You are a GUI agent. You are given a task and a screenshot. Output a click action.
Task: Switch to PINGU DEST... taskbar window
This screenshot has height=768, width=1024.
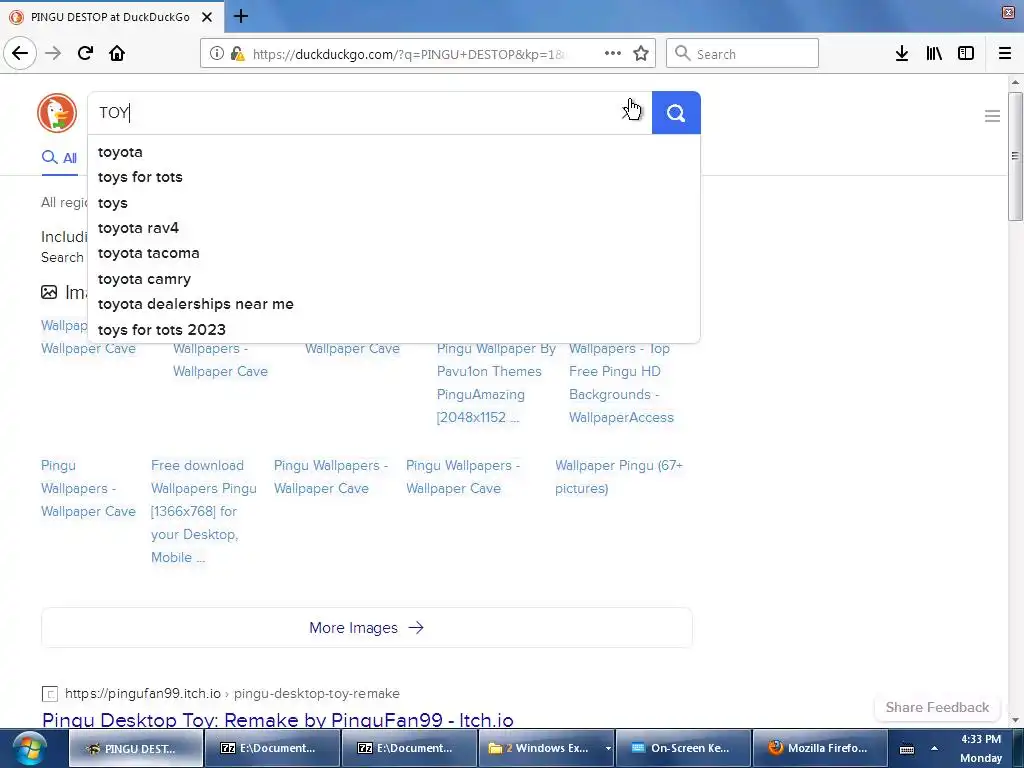click(135, 748)
